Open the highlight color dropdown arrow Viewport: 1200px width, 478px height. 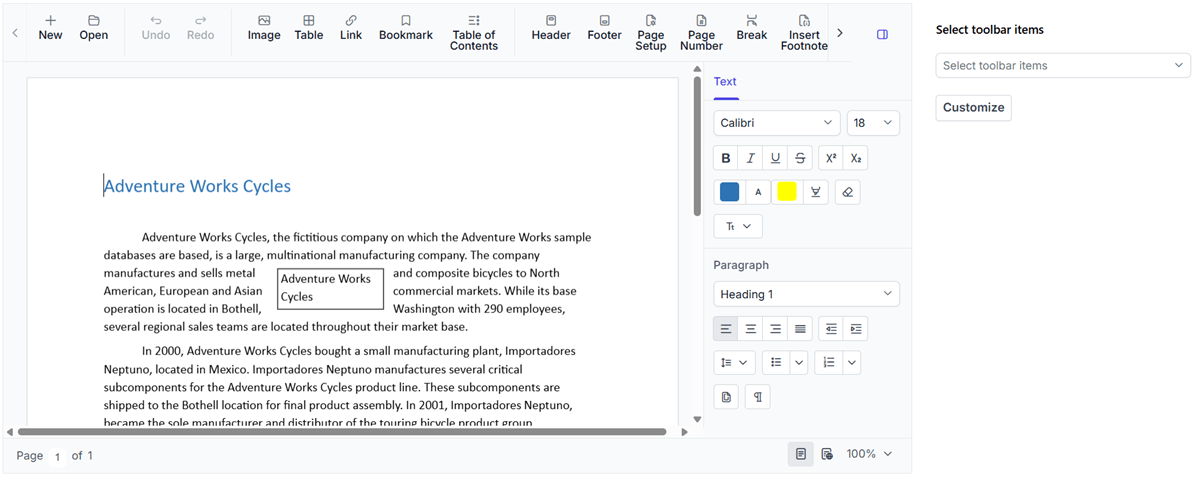click(x=816, y=192)
